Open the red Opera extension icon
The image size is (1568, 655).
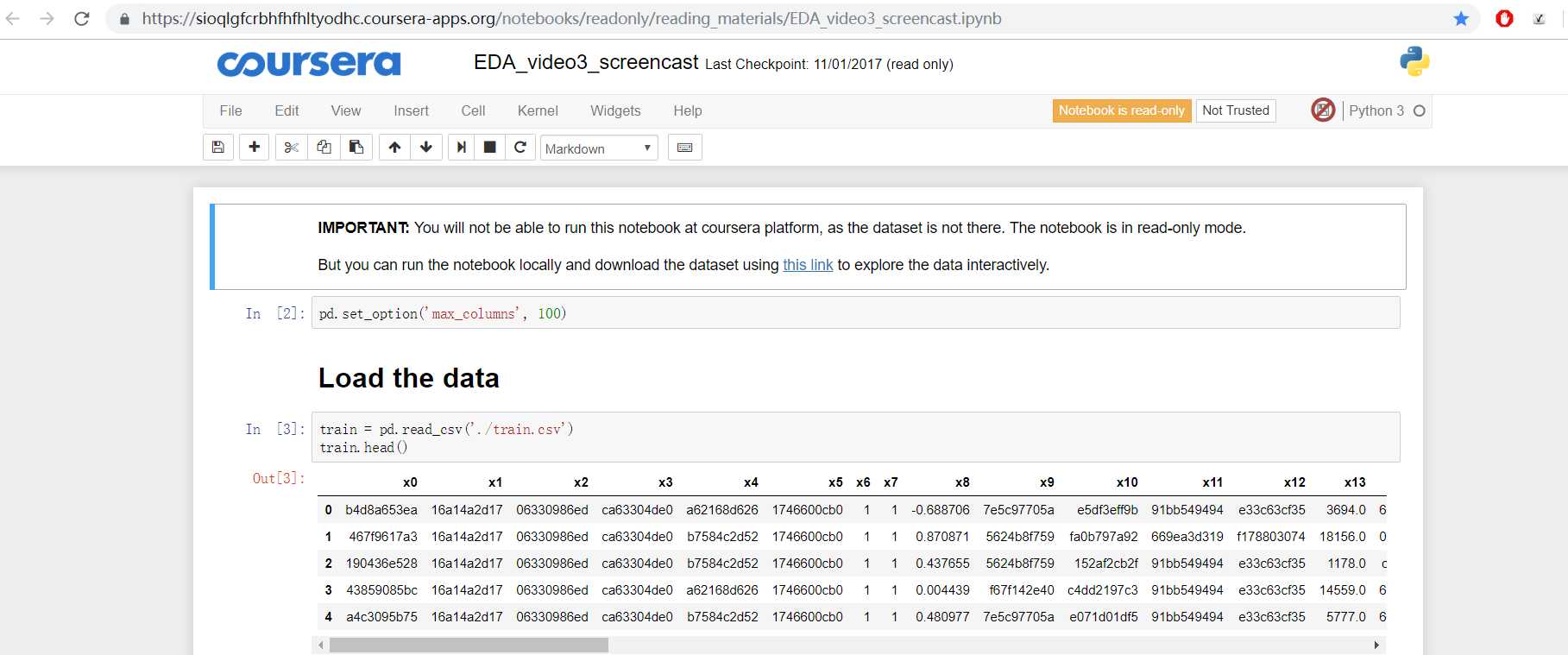(x=1504, y=18)
